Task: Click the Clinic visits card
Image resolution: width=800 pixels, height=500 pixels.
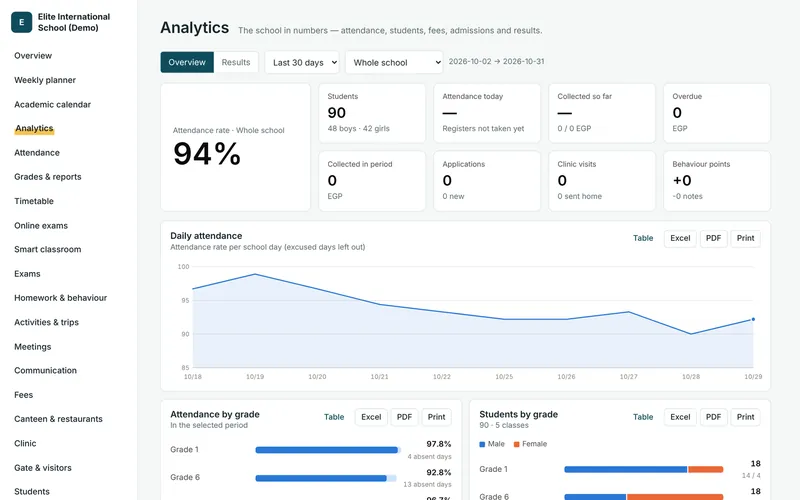Action: tap(602, 181)
